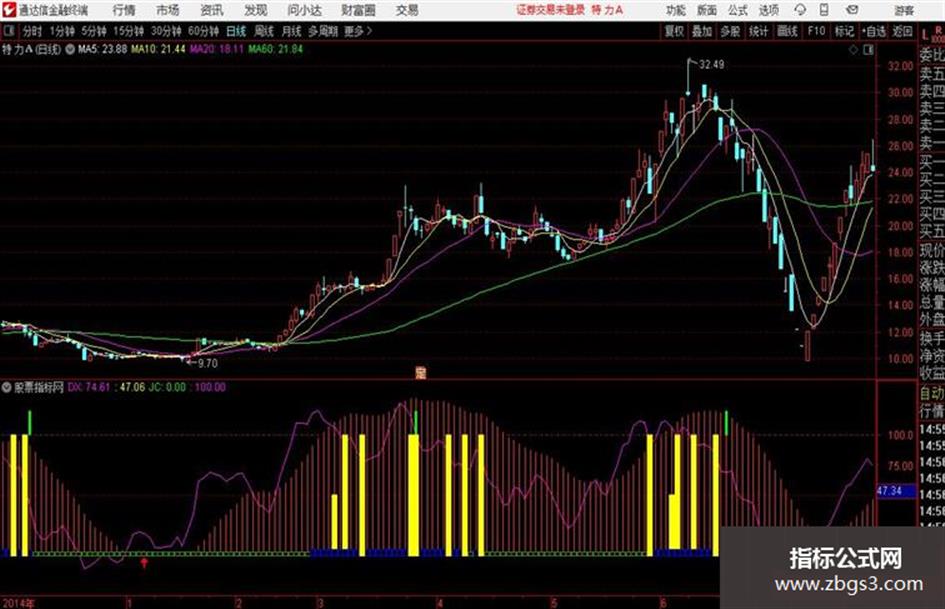Click the 自选 add-to-watchlist button

874,31
